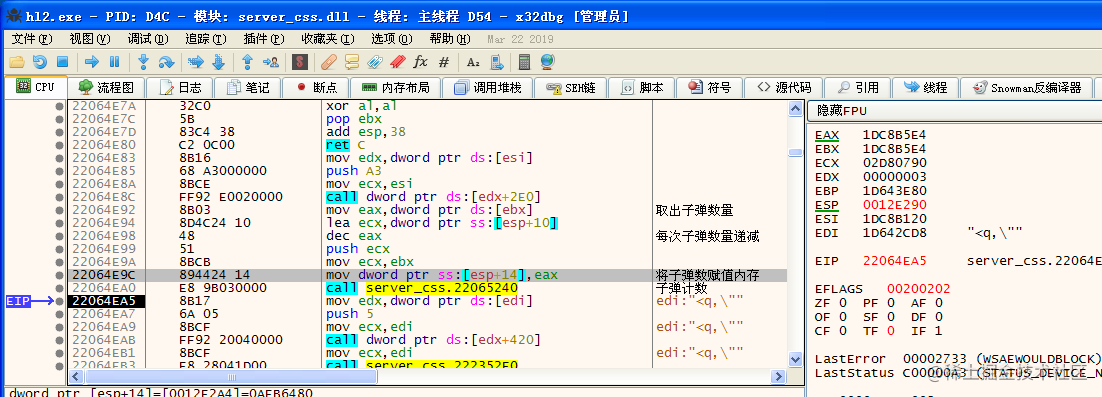Open Scylla via the red S icon
Screen dimensions: 1102x397
299,62
